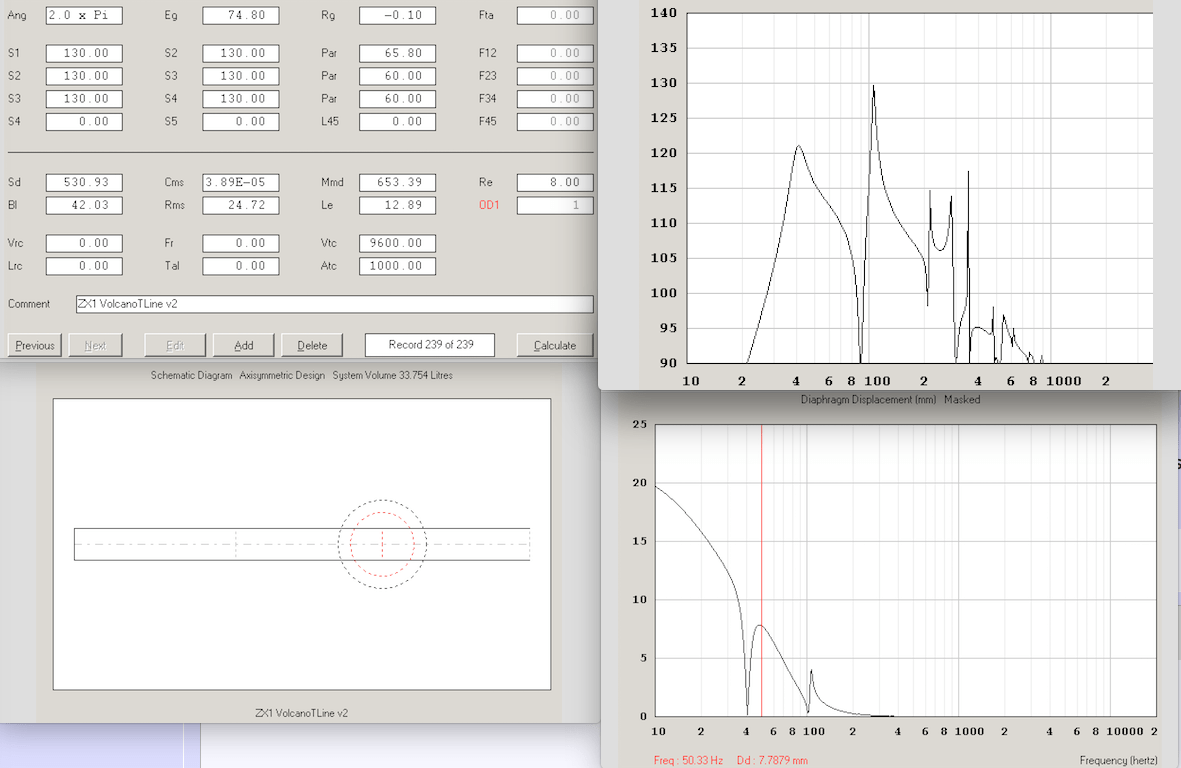Screen dimensions: 1181x768
Task: Click the Re field showing 8.00
Action: [x=555, y=182]
